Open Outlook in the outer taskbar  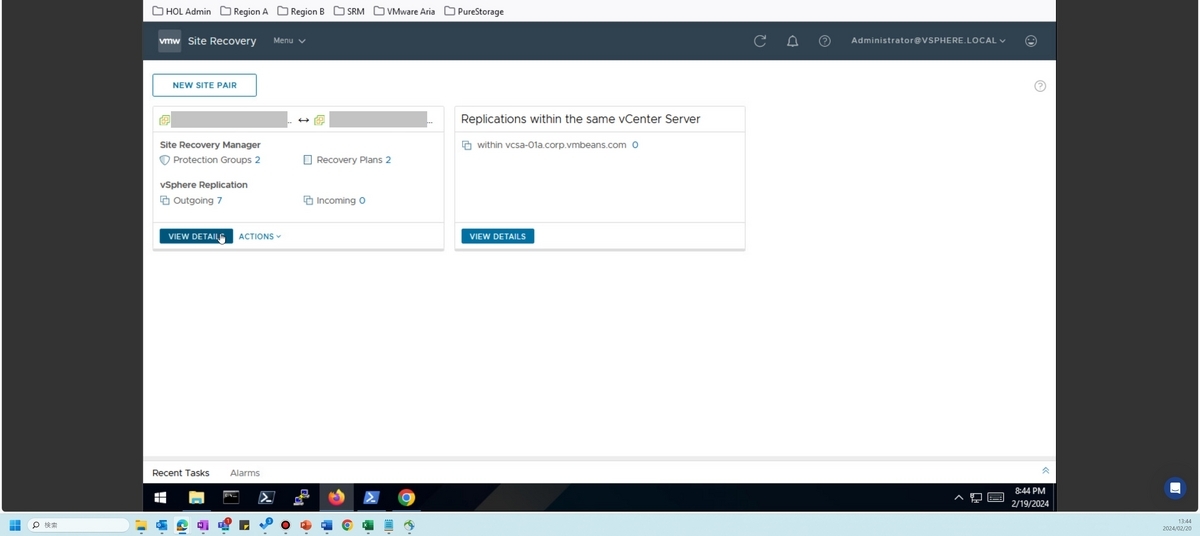(161, 525)
